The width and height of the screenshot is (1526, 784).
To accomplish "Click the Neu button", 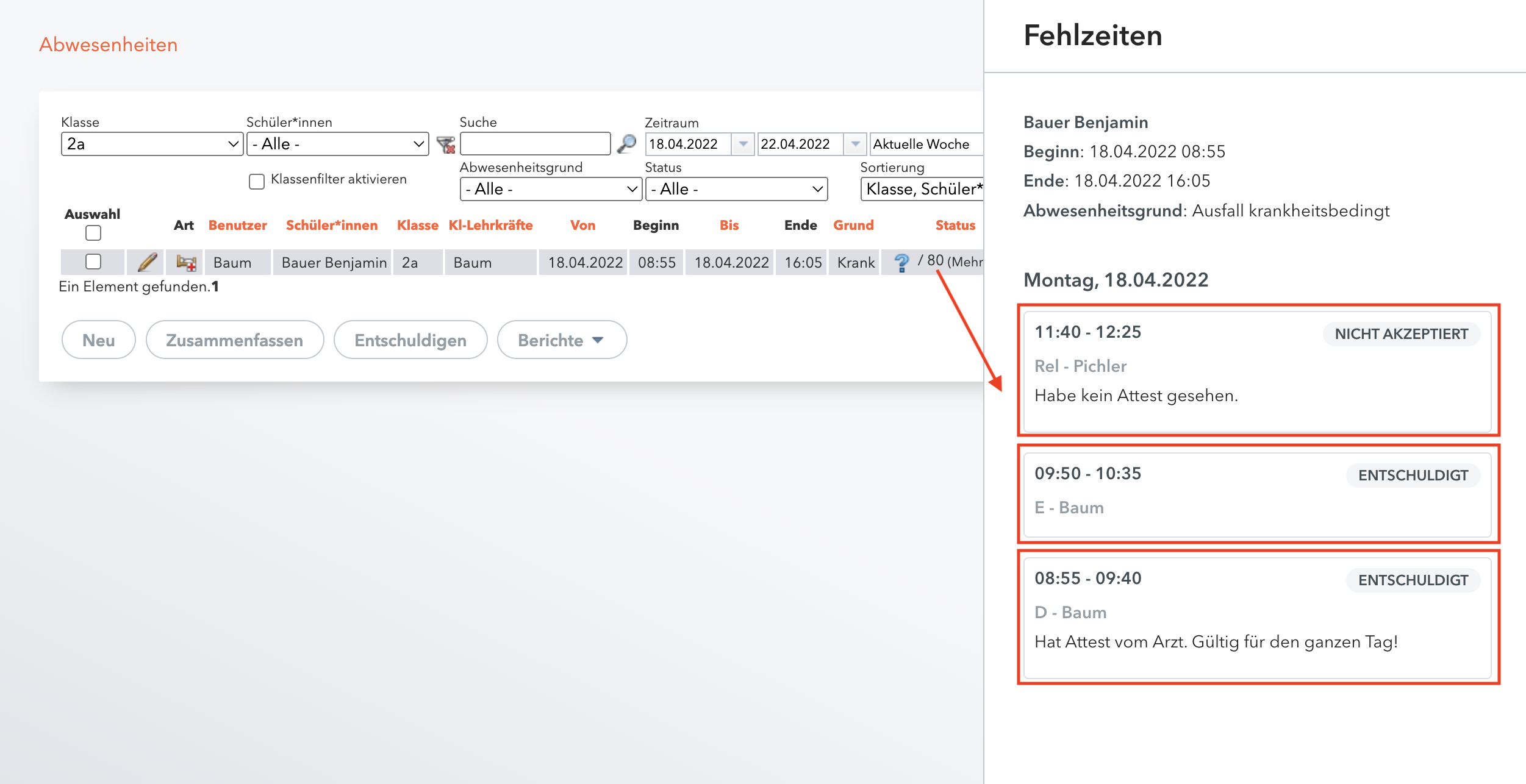I will [98, 340].
